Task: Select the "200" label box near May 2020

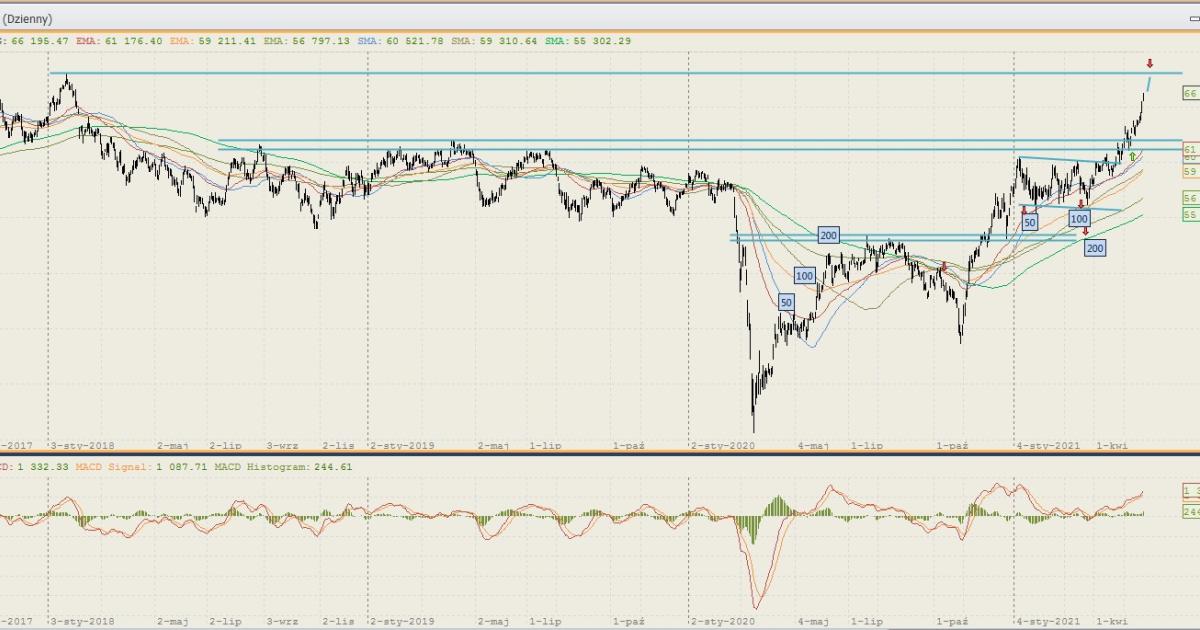Action: coord(828,235)
